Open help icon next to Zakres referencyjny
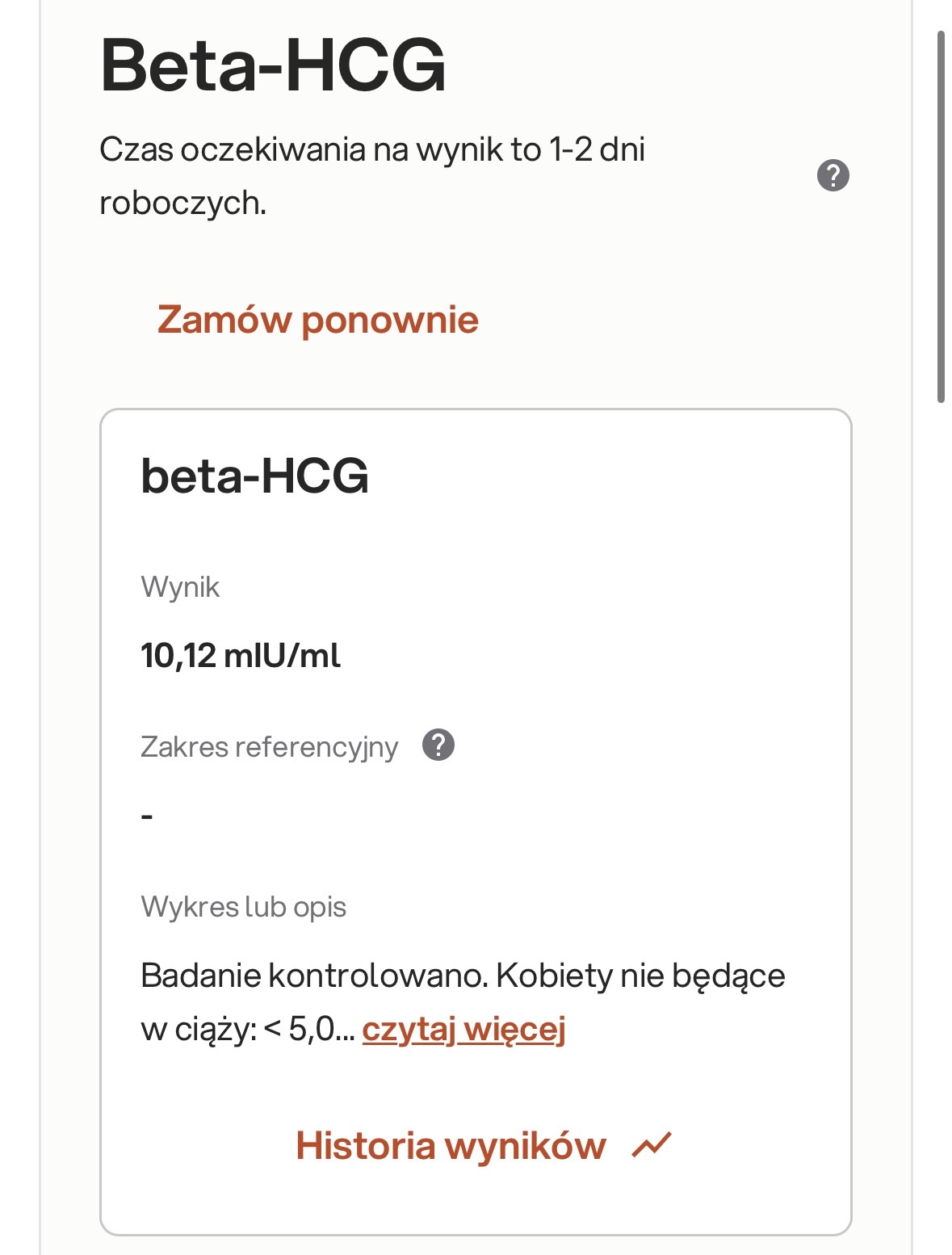952x1255 pixels. point(438,745)
